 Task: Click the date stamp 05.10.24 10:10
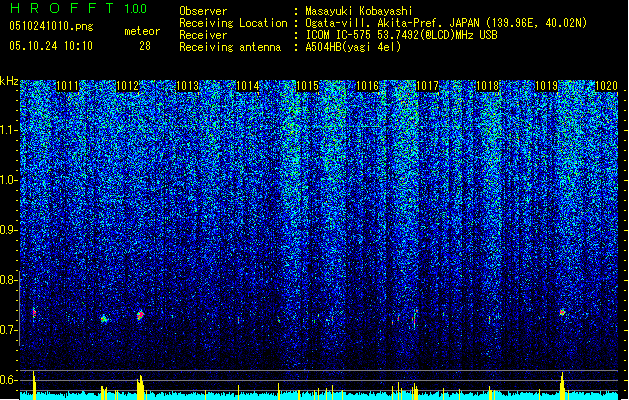tap(51, 46)
